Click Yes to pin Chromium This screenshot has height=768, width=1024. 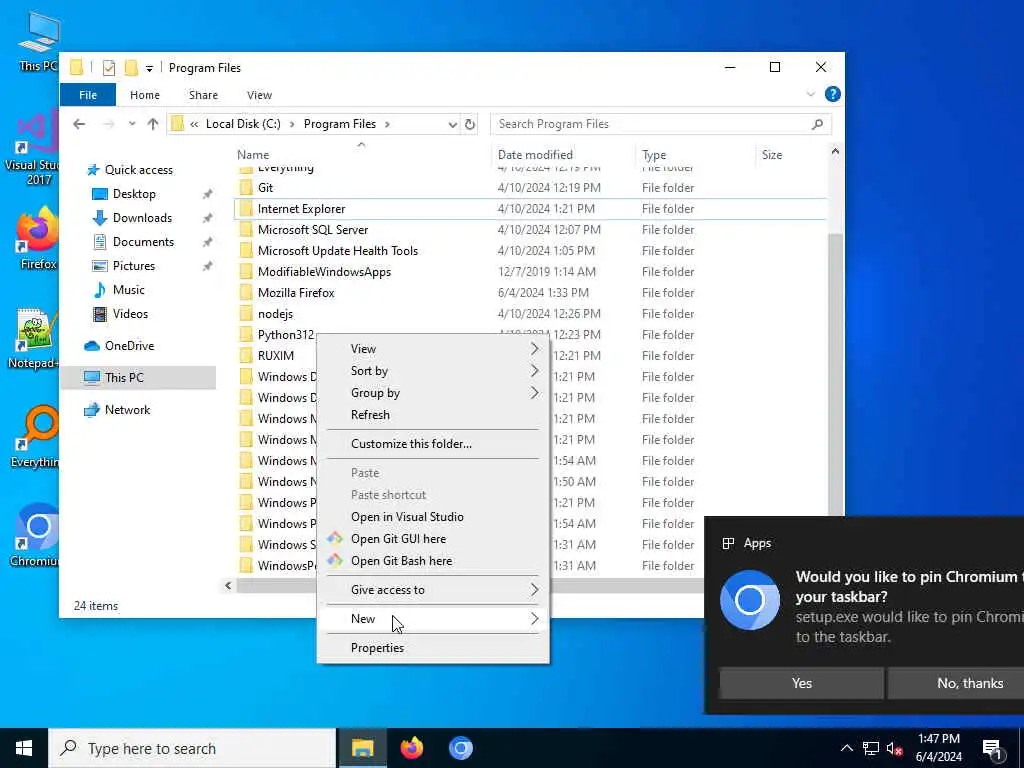(801, 683)
